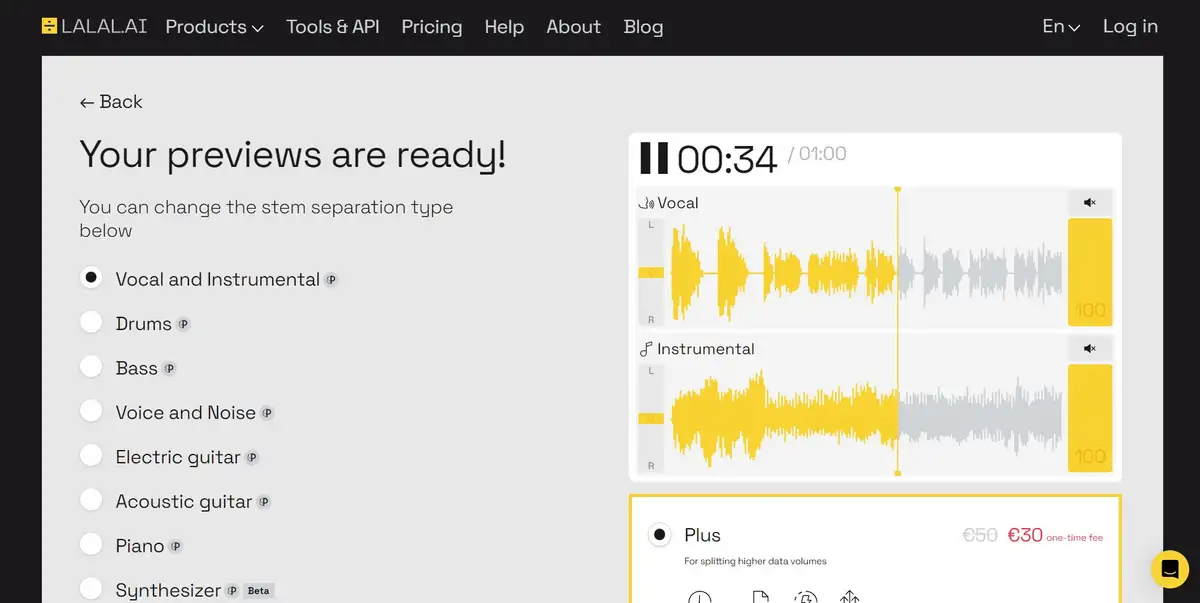The width and height of the screenshot is (1200, 603).
Task: Click the premium badge beside Piano
Action: coord(176,546)
